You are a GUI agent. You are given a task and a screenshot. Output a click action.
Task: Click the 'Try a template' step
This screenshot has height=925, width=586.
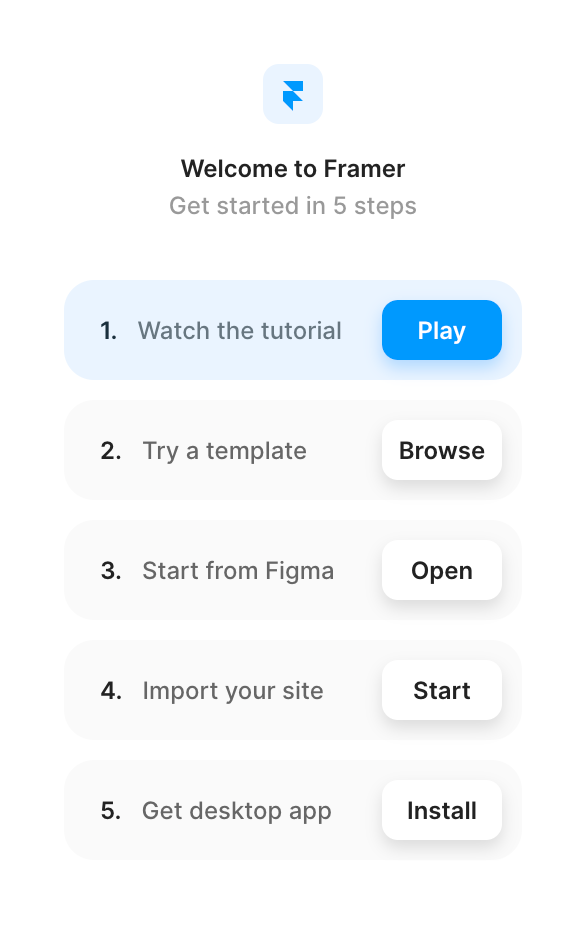[x=224, y=450]
